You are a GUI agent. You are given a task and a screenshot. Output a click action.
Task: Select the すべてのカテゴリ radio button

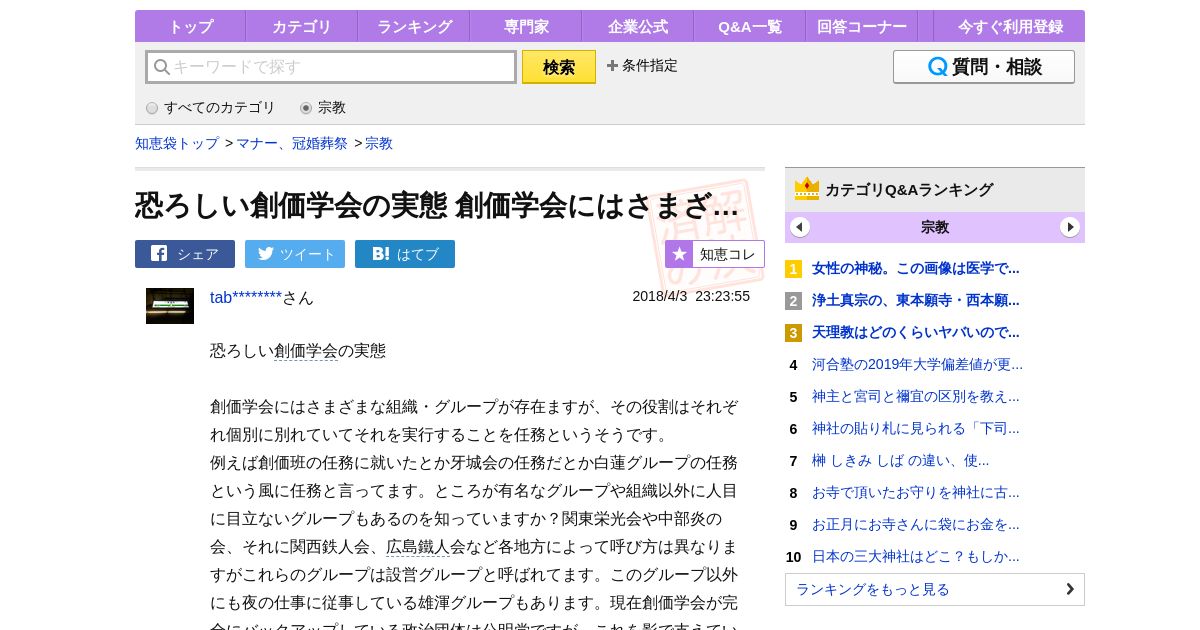[x=152, y=108]
